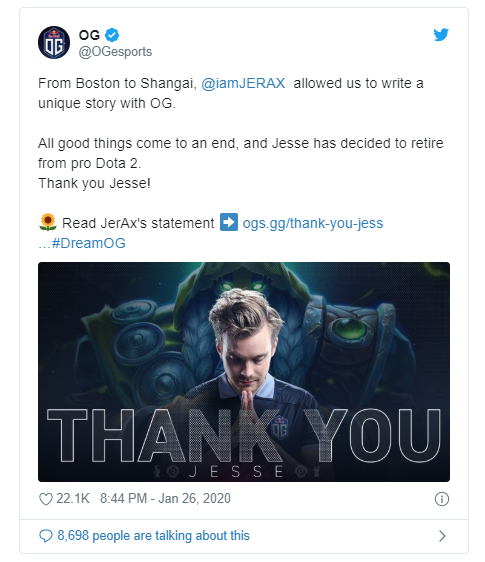
Task: Open the #DreamOG hashtag
Action: pos(89,243)
